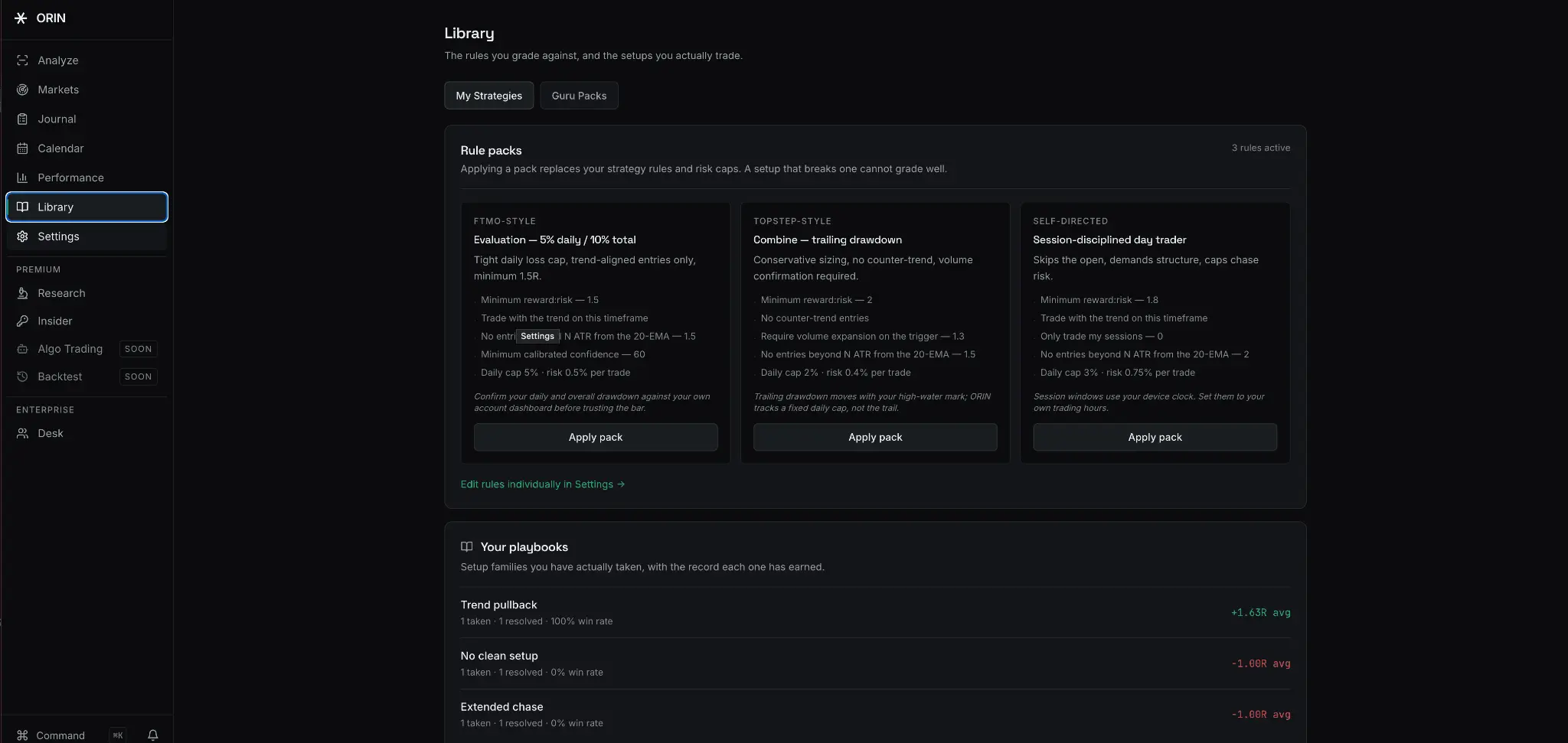Image resolution: width=1568 pixels, height=743 pixels.
Task: Open notifications bell icon
Action: pyautogui.click(x=153, y=735)
